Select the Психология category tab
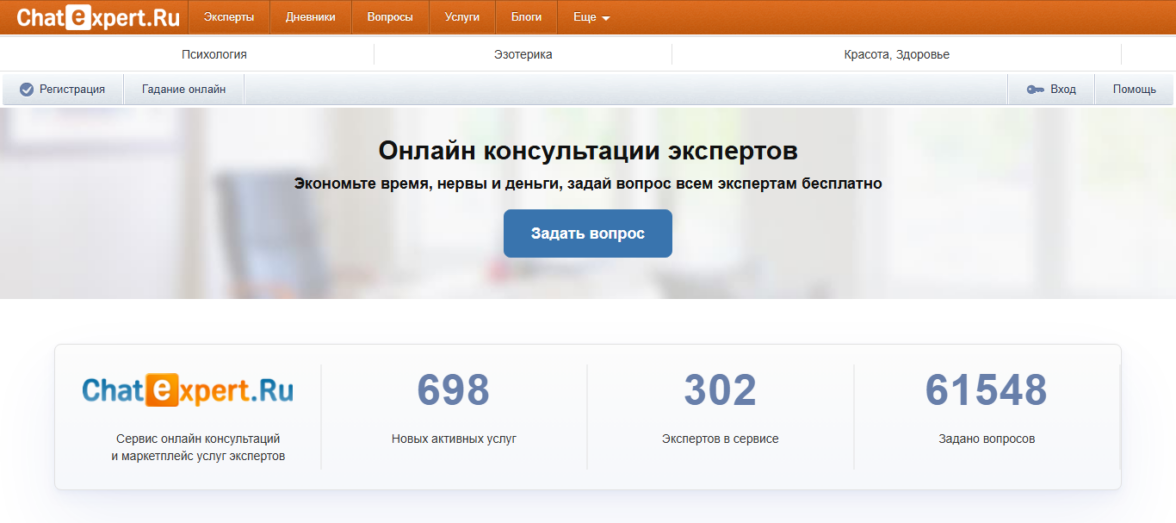1176x523 pixels. click(214, 55)
